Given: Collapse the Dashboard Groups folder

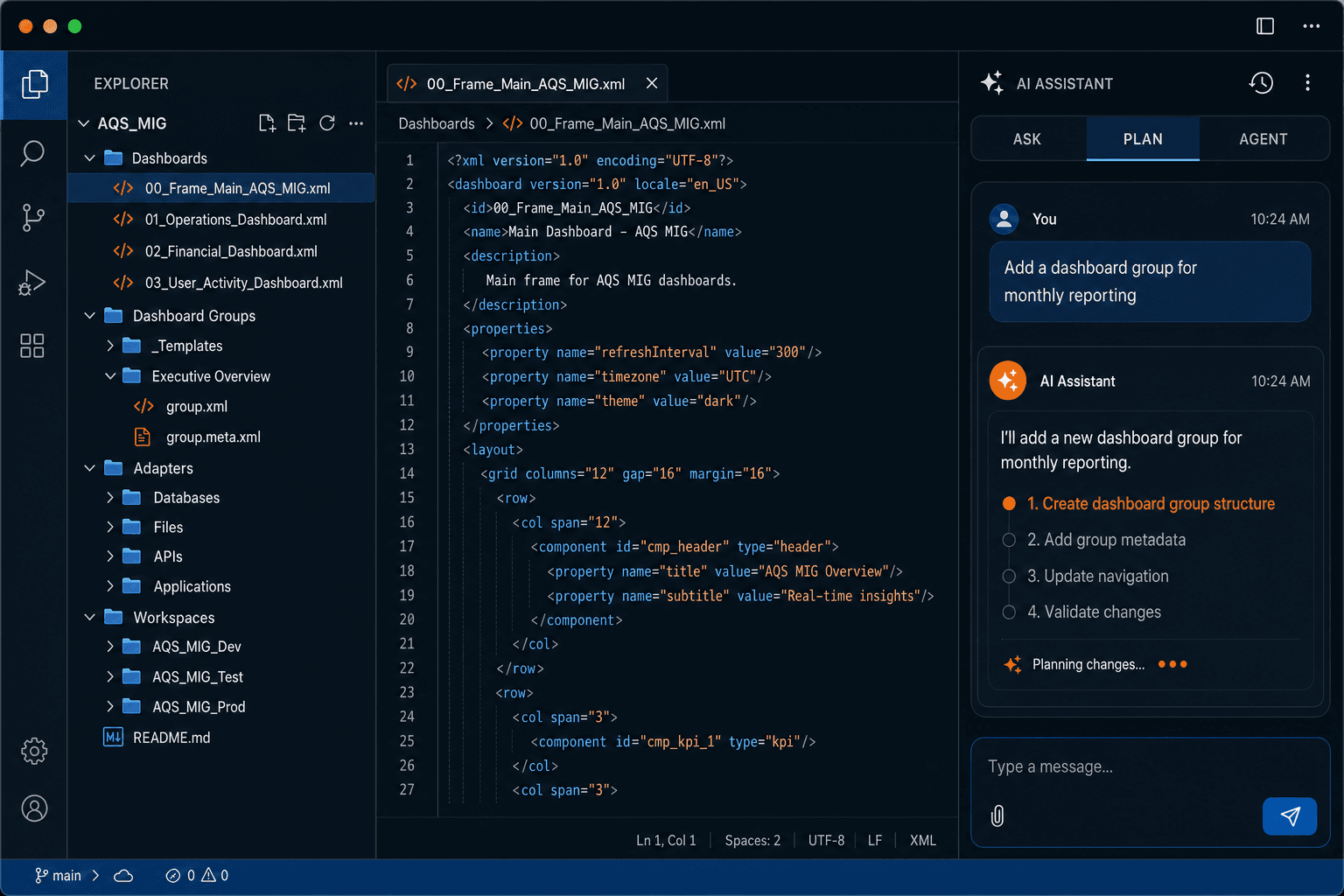Looking at the screenshot, I should (89, 316).
